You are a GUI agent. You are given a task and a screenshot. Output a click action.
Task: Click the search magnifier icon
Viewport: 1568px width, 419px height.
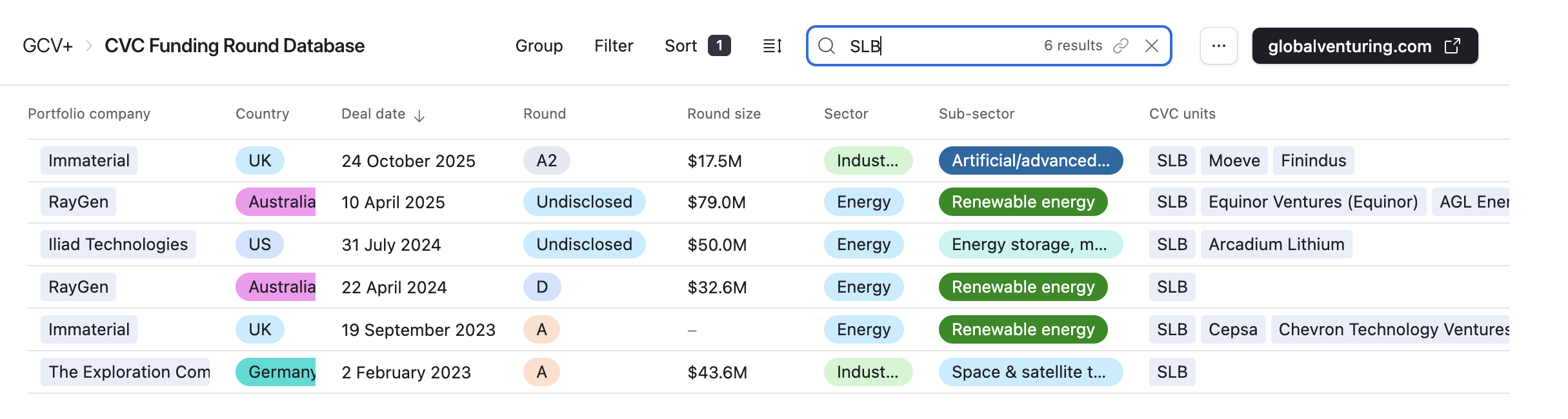(x=827, y=46)
